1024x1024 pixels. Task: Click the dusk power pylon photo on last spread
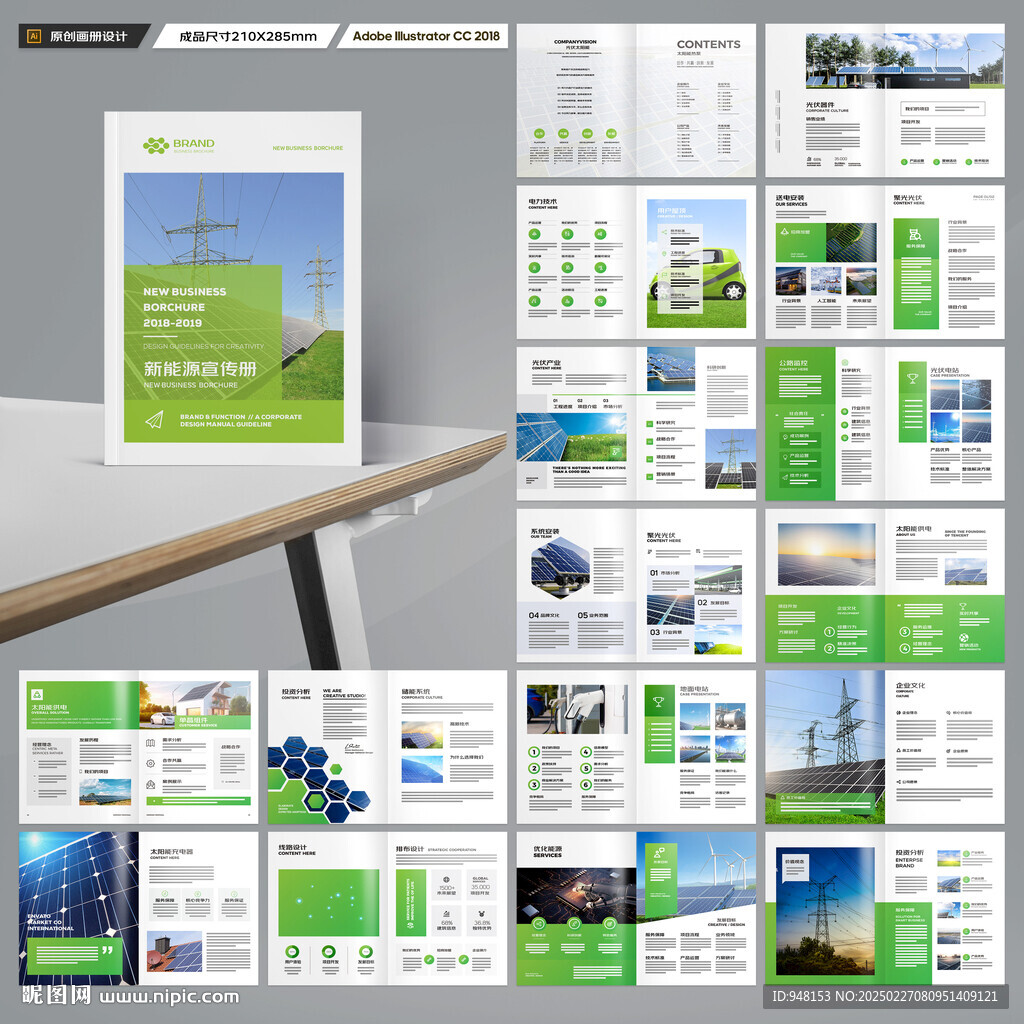pyautogui.click(x=825, y=911)
